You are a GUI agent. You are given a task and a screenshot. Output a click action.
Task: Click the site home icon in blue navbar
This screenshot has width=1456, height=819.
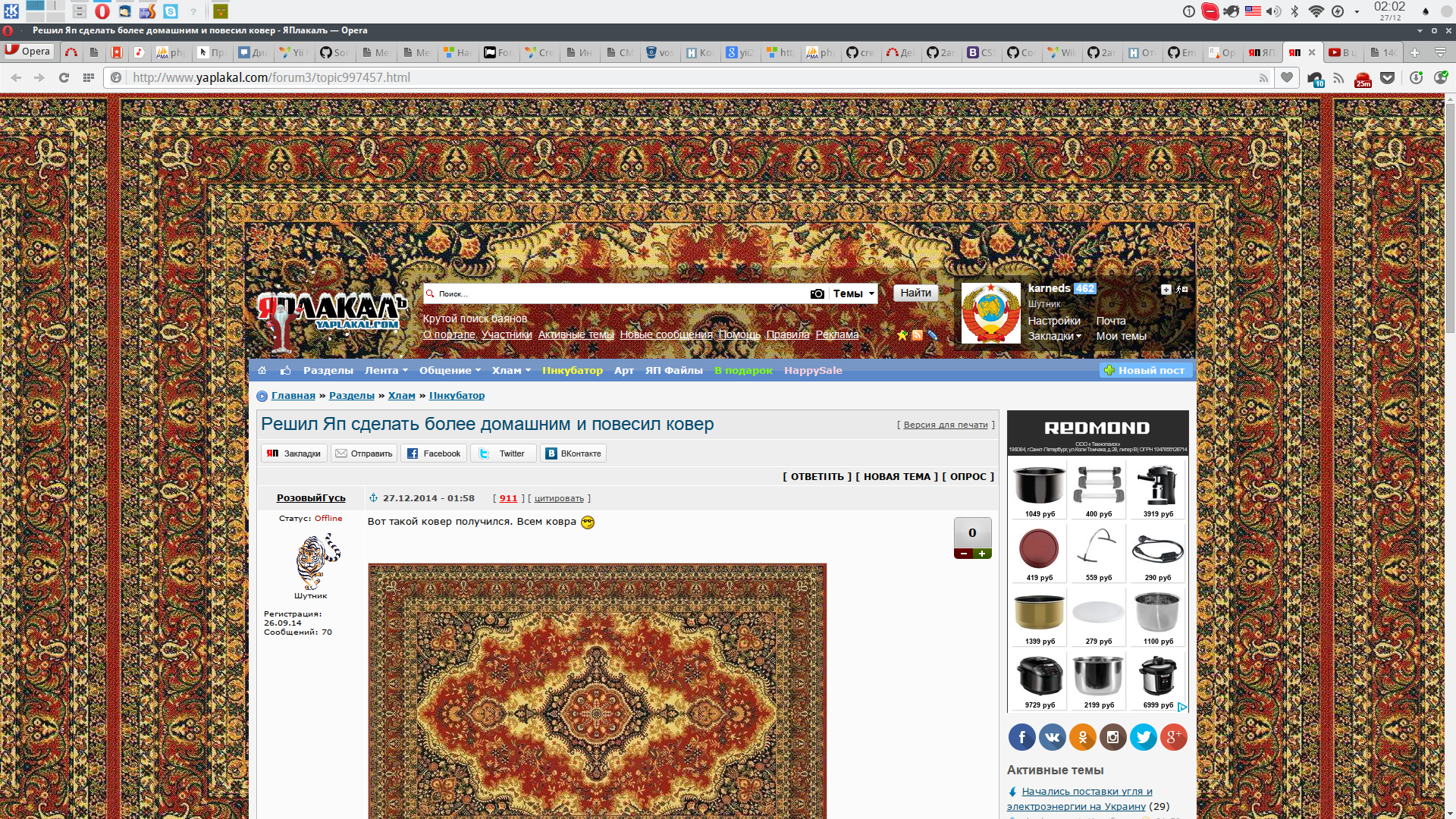(262, 370)
